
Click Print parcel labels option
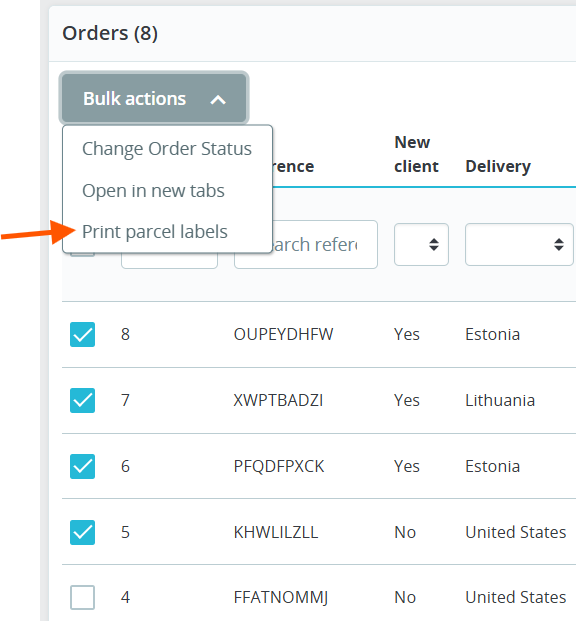click(155, 232)
